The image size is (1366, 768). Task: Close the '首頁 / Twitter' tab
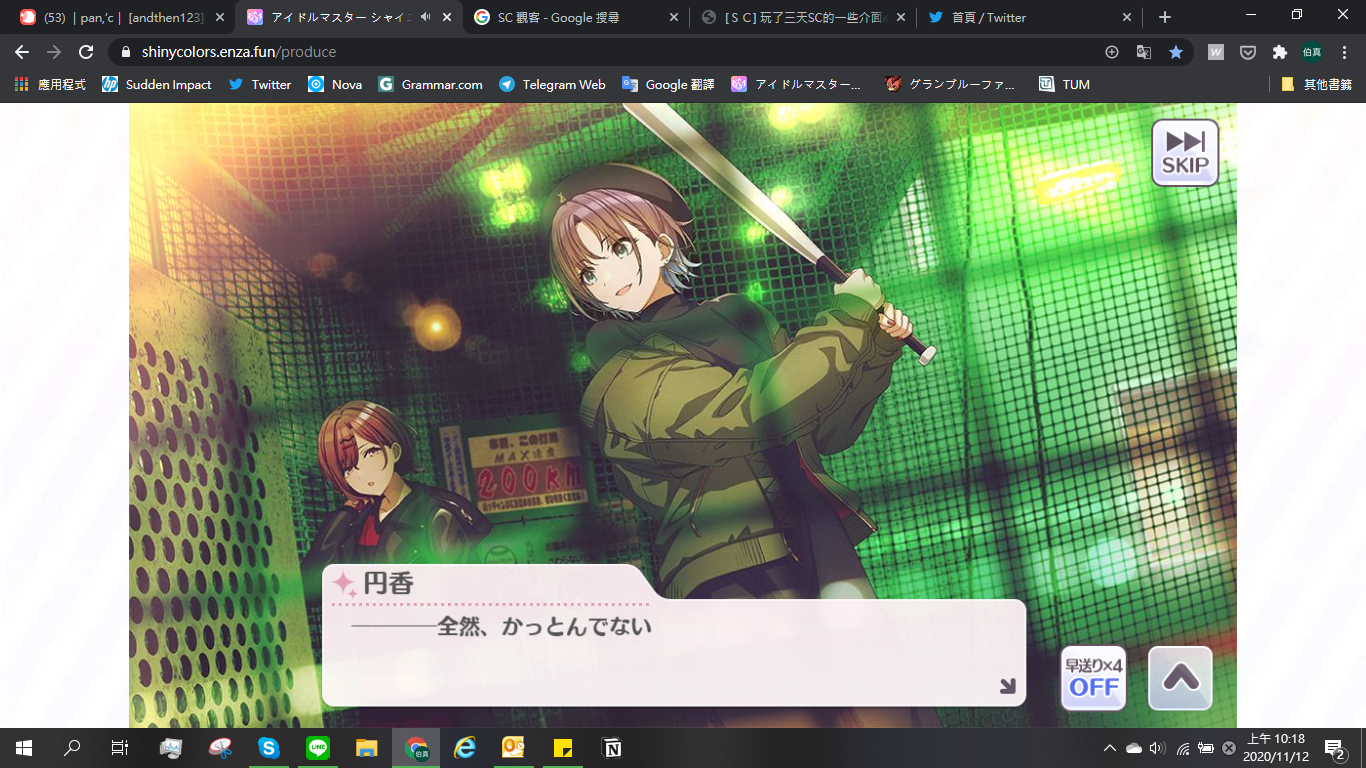(1127, 17)
